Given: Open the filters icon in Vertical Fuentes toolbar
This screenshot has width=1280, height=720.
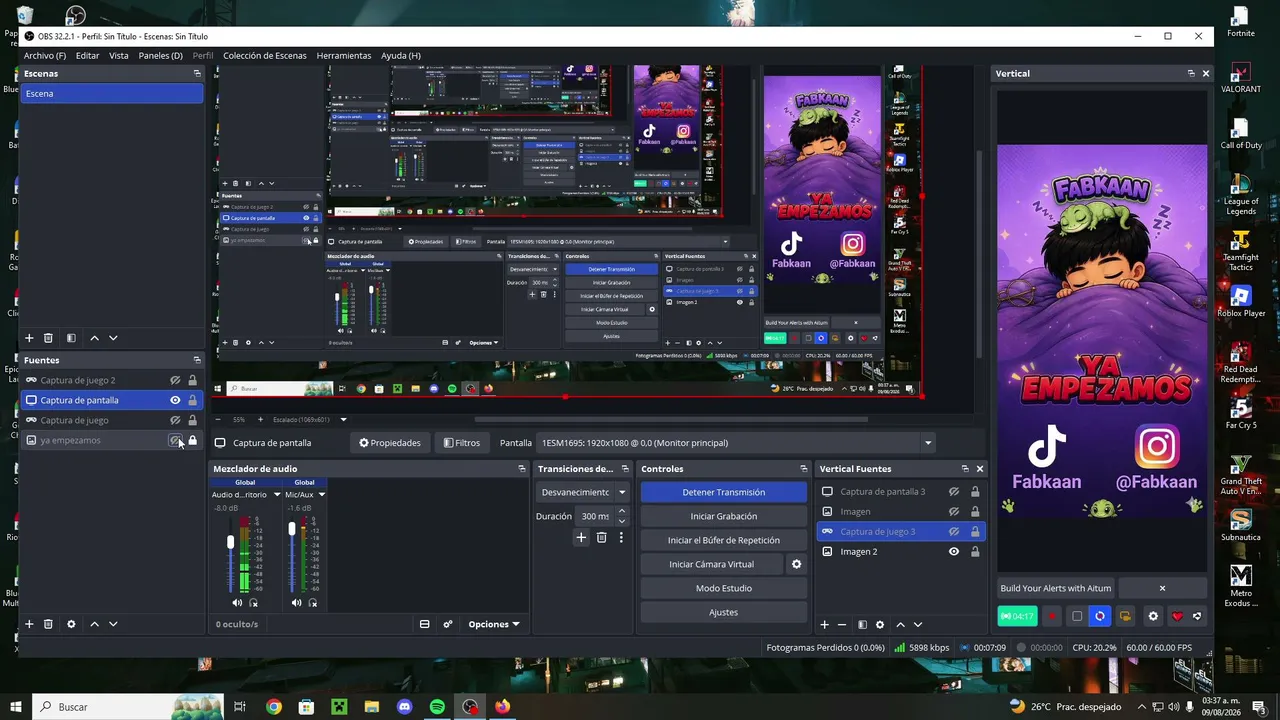Looking at the screenshot, I should (862, 624).
